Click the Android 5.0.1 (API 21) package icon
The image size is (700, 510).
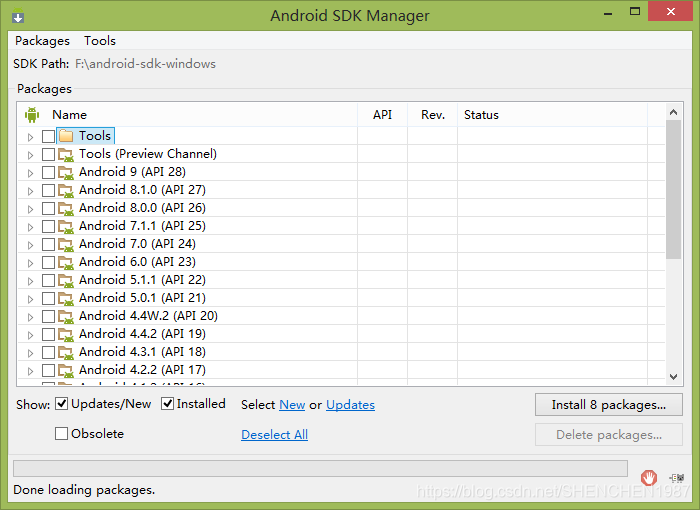[x=66, y=298]
